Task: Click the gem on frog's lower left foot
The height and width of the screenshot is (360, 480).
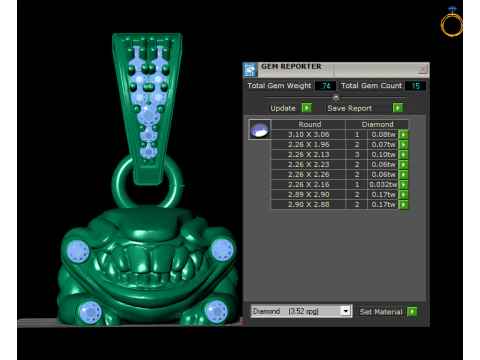Action: (x=90, y=312)
